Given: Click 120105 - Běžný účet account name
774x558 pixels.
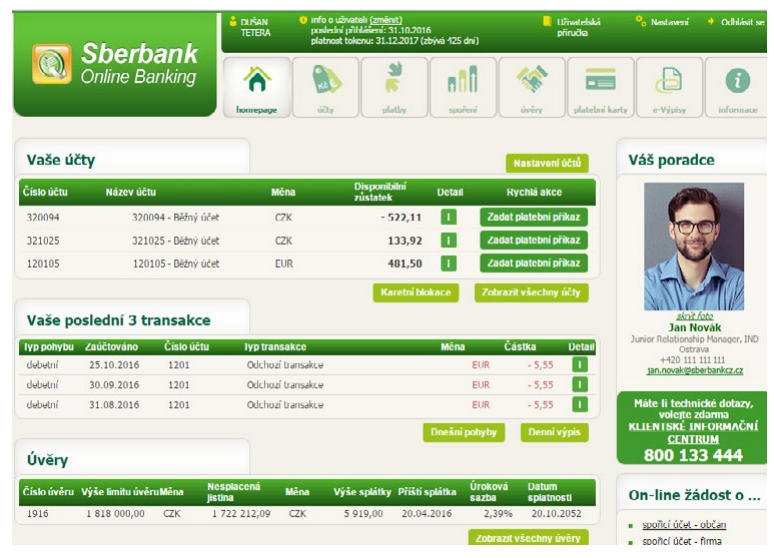Looking at the screenshot, I should click(x=176, y=264).
